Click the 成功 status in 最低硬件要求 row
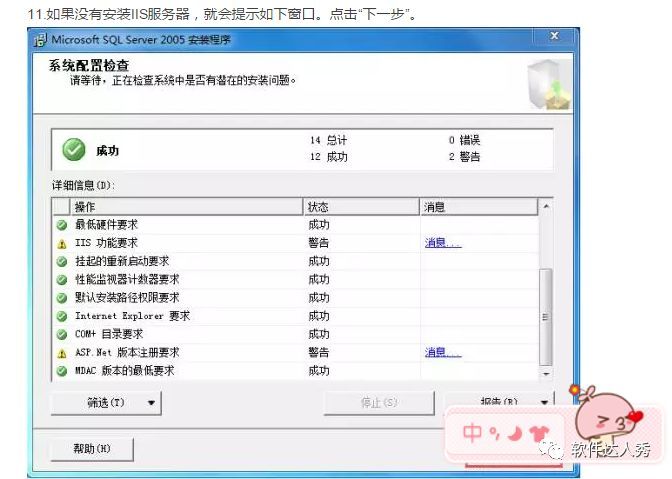The height and width of the screenshot is (479, 672). pos(318,225)
